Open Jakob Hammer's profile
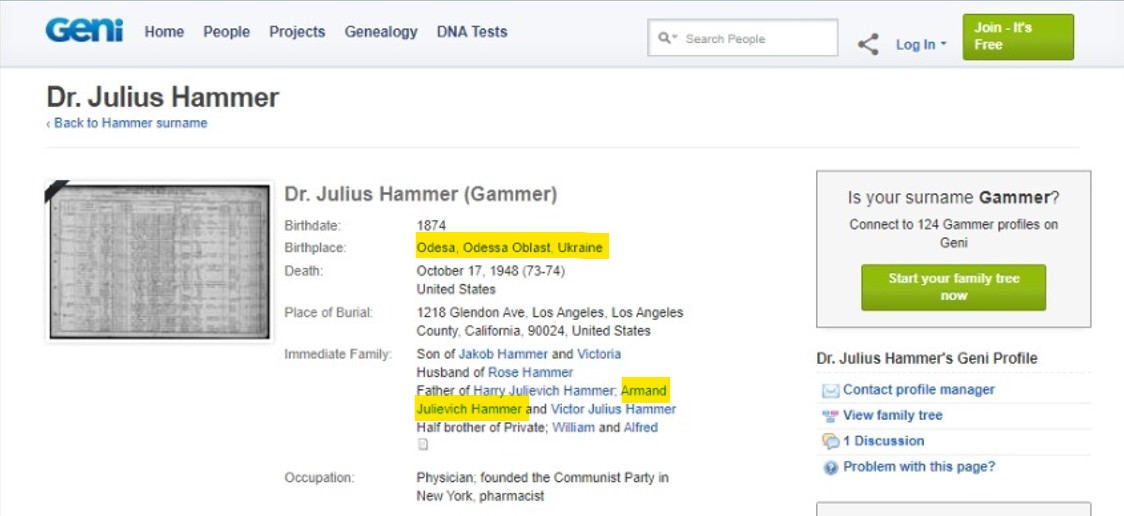This screenshot has width=1124, height=516. pyautogui.click(x=503, y=354)
